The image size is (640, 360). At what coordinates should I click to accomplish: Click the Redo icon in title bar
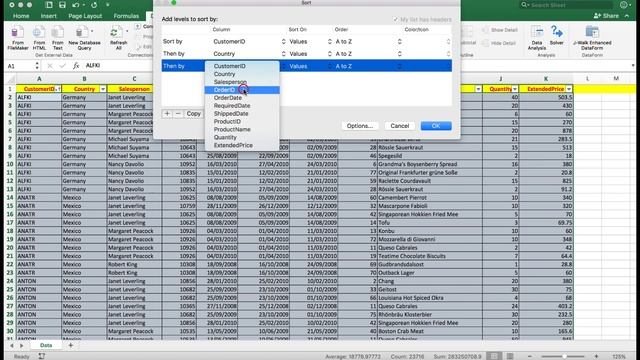tap(94, 5)
